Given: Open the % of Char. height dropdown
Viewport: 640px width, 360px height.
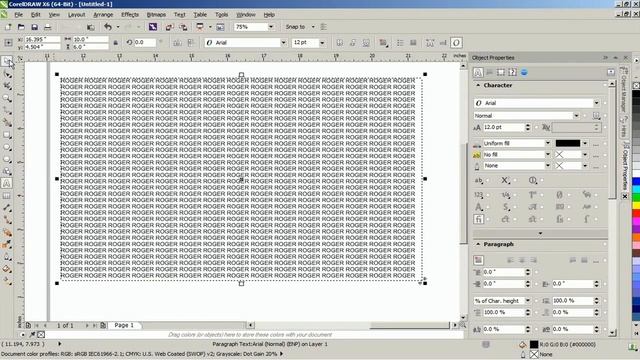Looking at the screenshot, I should tap(527, 300).
